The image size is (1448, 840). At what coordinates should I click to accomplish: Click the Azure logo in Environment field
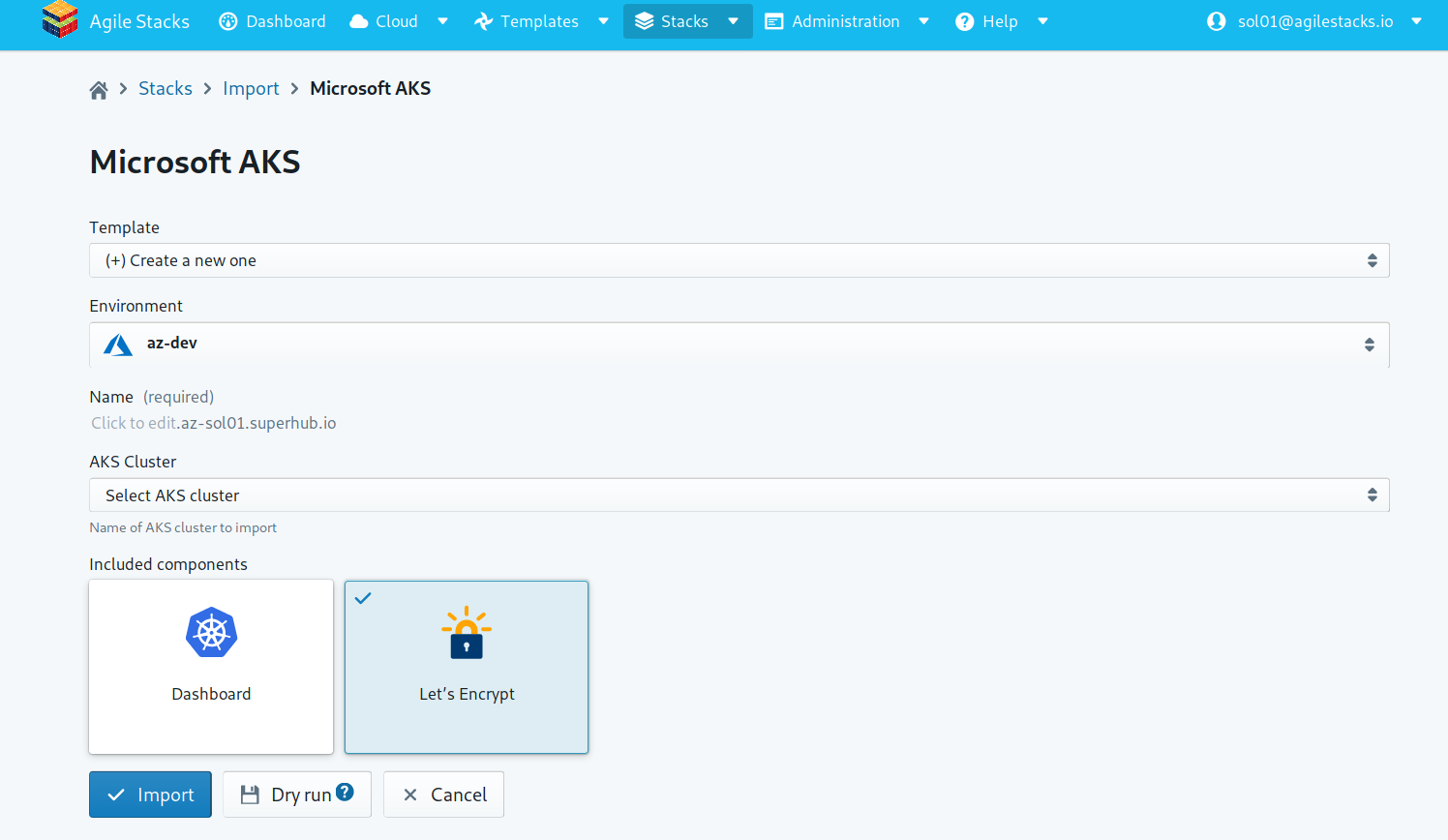(118, 345)
